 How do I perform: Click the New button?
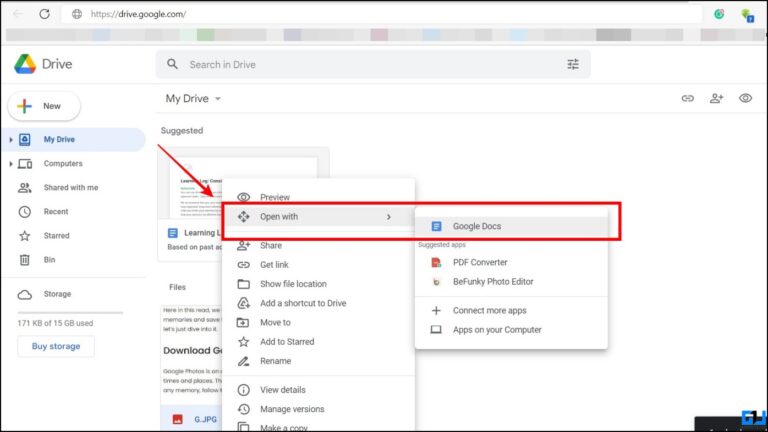point(44,106)
